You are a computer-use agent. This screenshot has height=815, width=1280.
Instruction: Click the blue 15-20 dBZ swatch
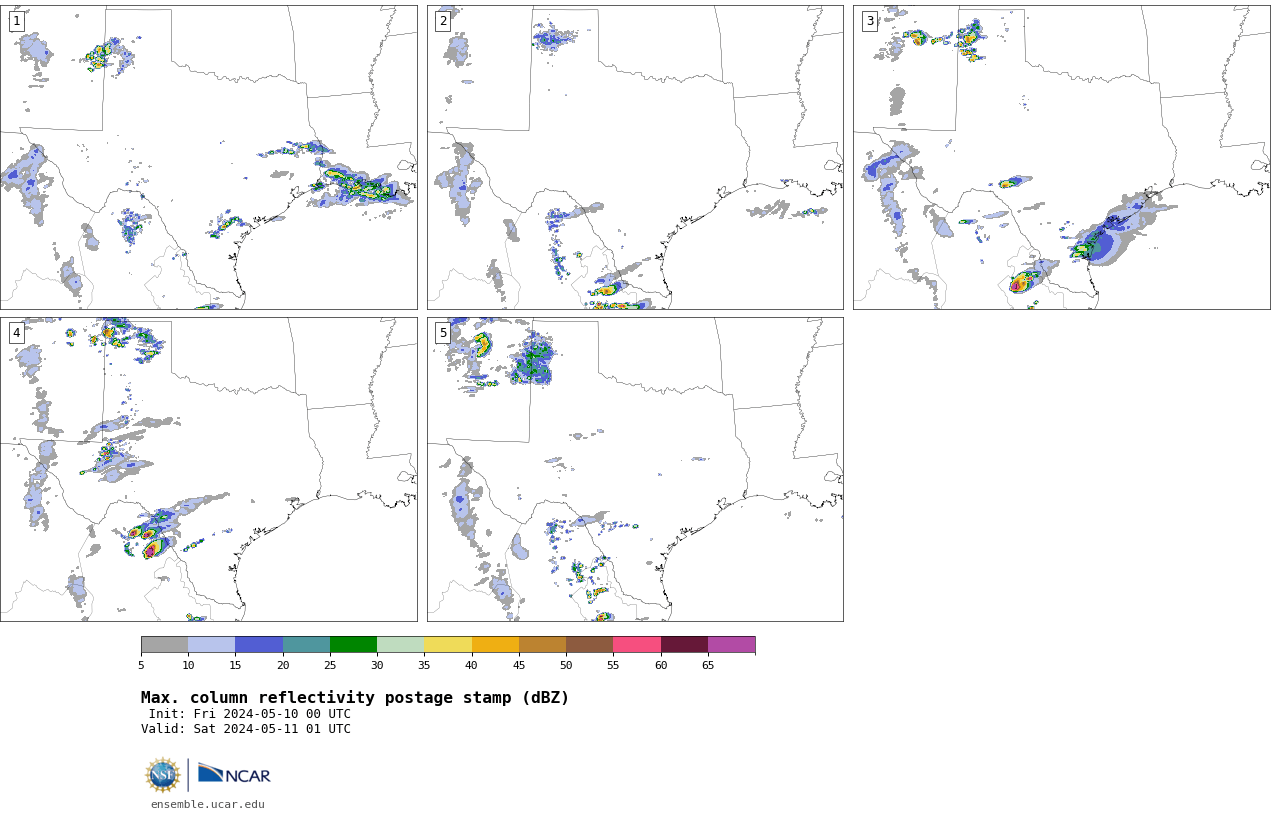(x=259, y=644)
